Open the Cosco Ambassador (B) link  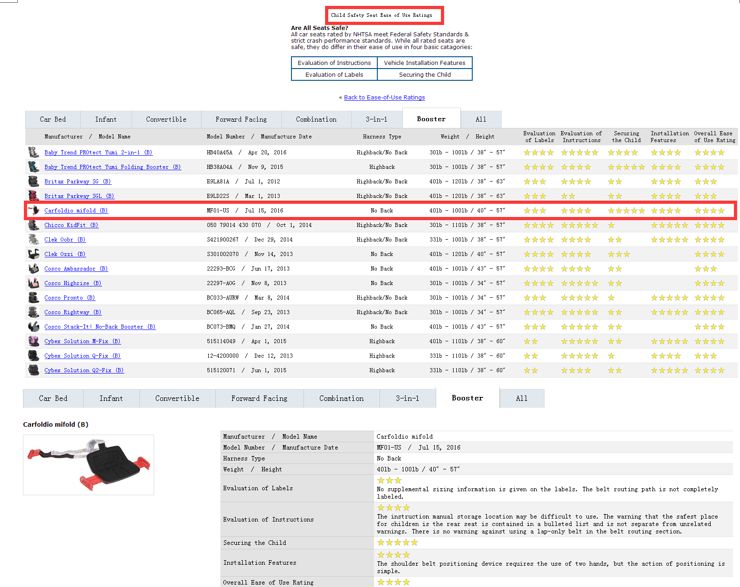(x=76, y=268)
